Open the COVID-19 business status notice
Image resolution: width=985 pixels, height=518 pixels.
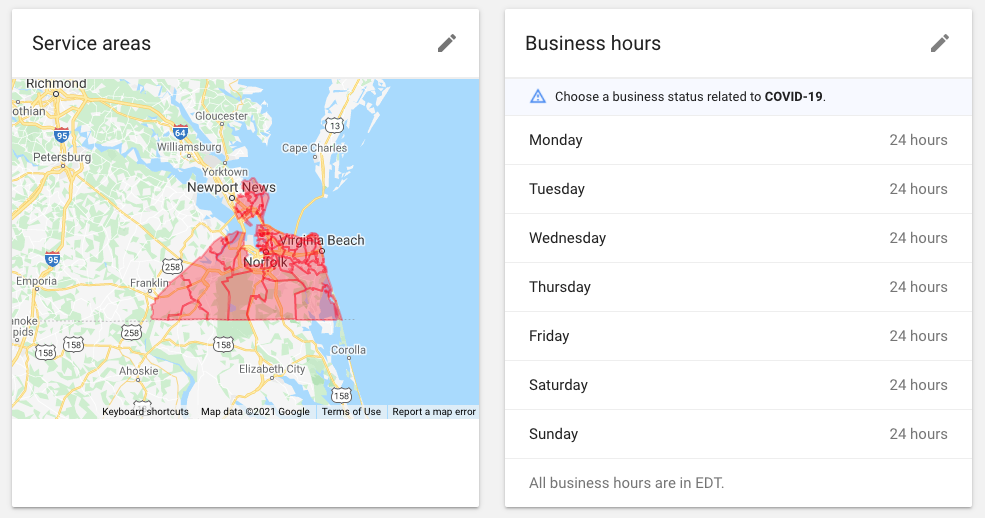[x=690, y=97]
